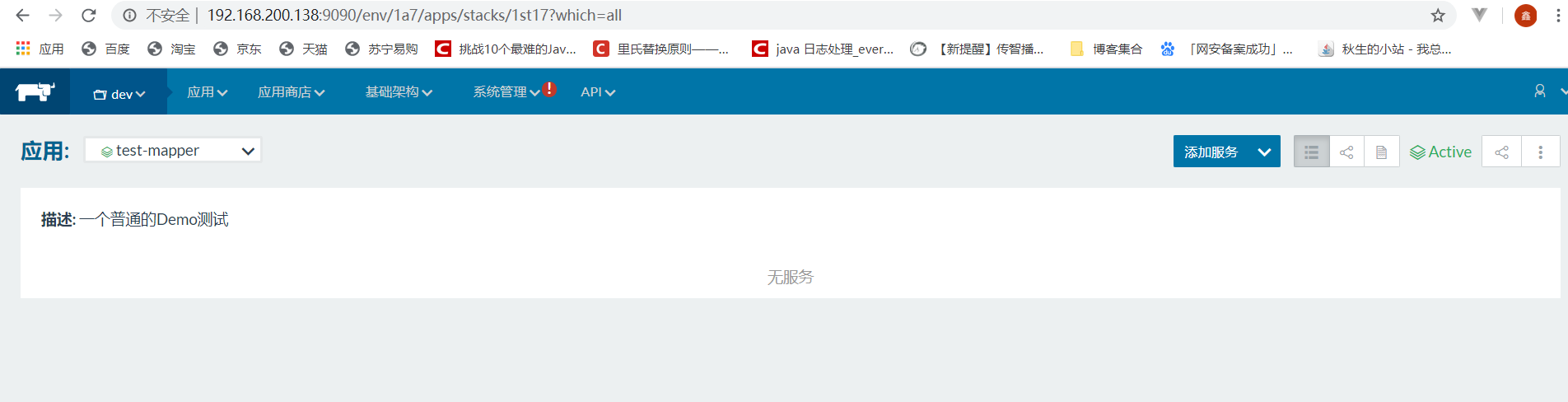Click the 添加服务 button
The width and height of the screenshot is (1568, 402).
[x=1211, y=152]
